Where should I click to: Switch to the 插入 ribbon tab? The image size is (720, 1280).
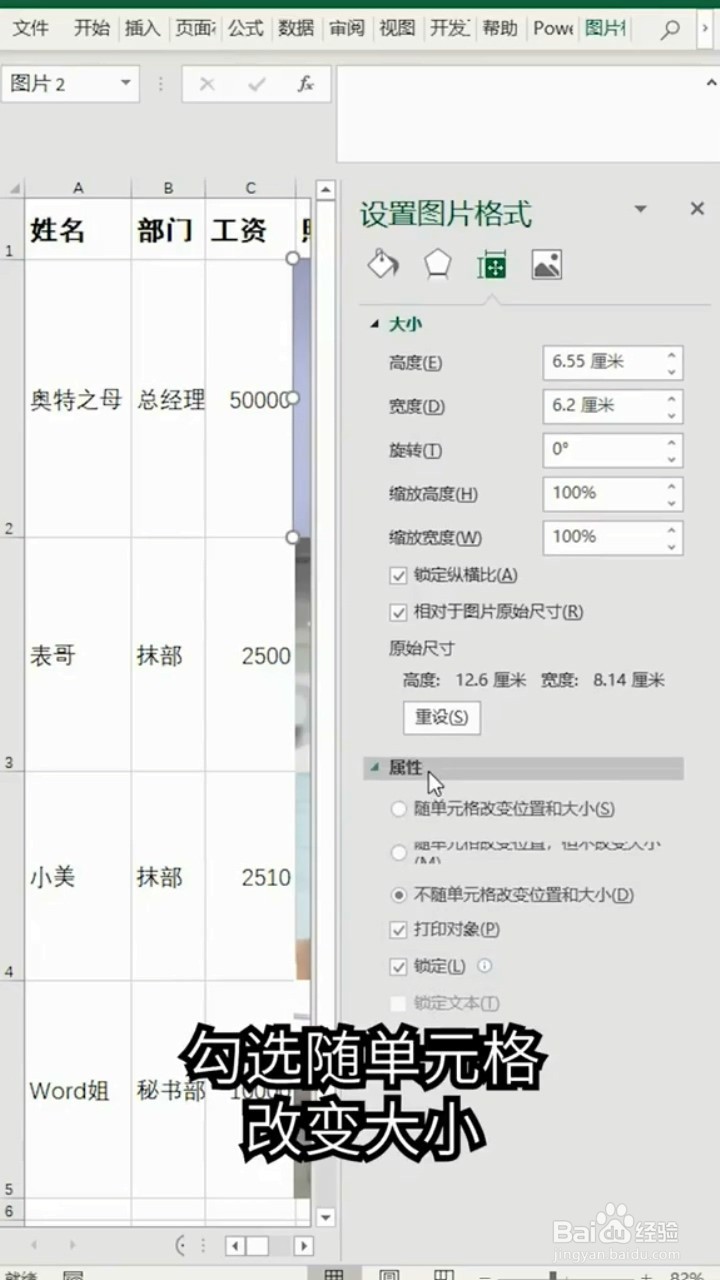coord(142,28)
